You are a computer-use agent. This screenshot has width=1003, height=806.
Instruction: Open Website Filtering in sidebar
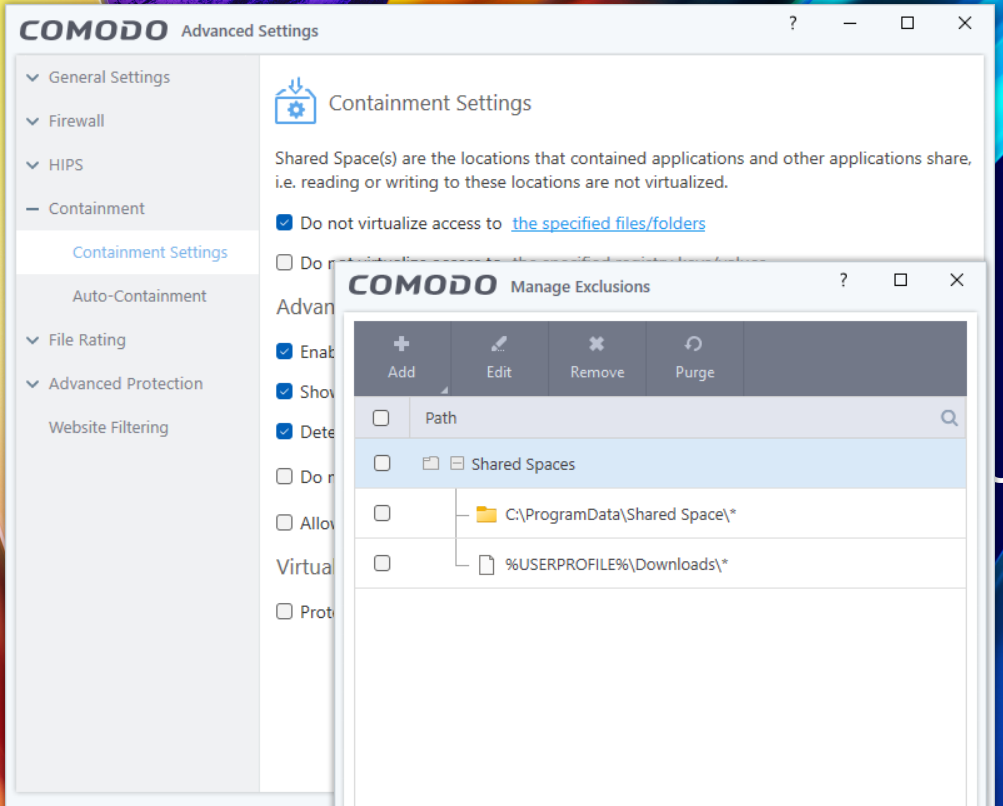tap(108, 427)
